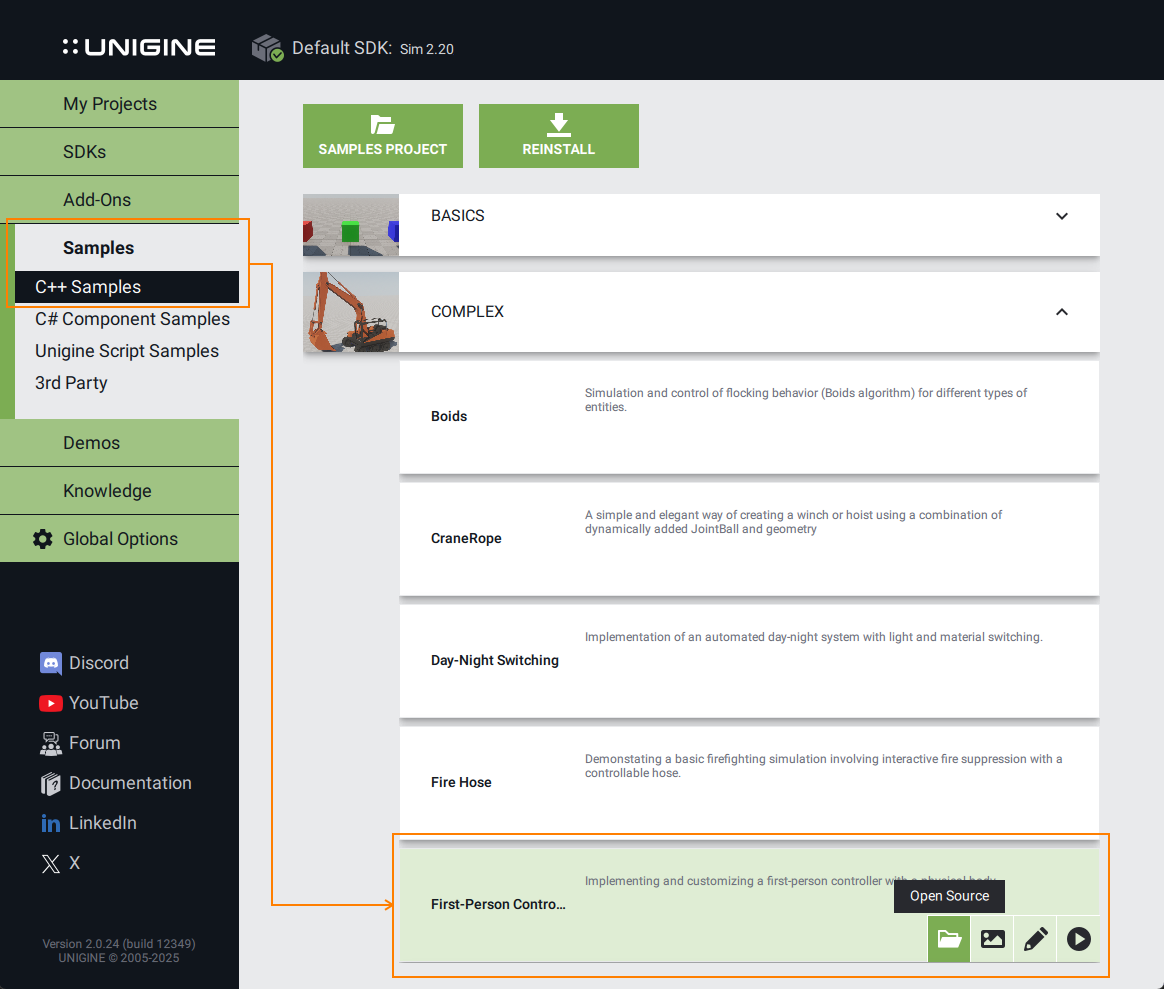The width and height of the screenshot is (1164, 989).
Task: Run First-Person Controller sample play icon
Action: [x=1079, y=939]
